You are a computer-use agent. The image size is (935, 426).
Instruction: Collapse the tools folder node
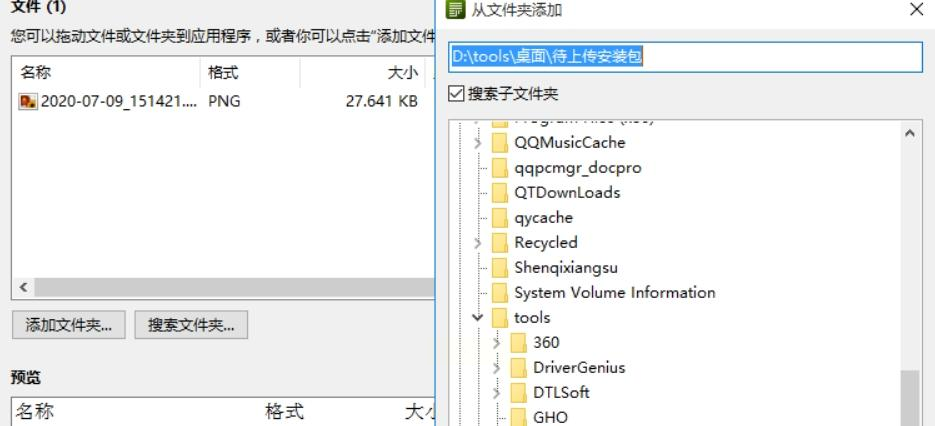pos(477,317)
